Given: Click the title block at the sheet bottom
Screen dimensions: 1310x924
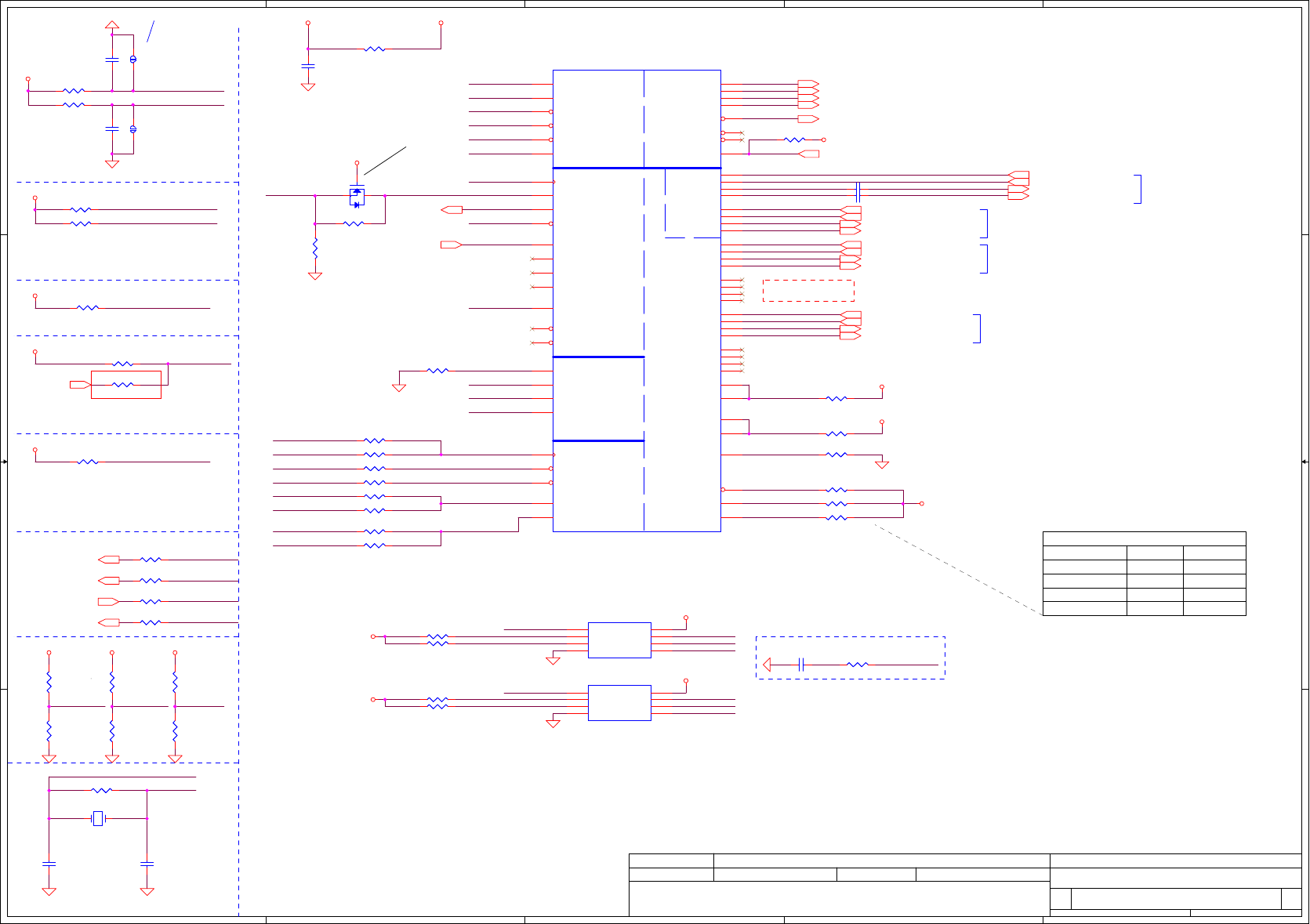Looking at the screenshot, I should (x=965, y=885).
